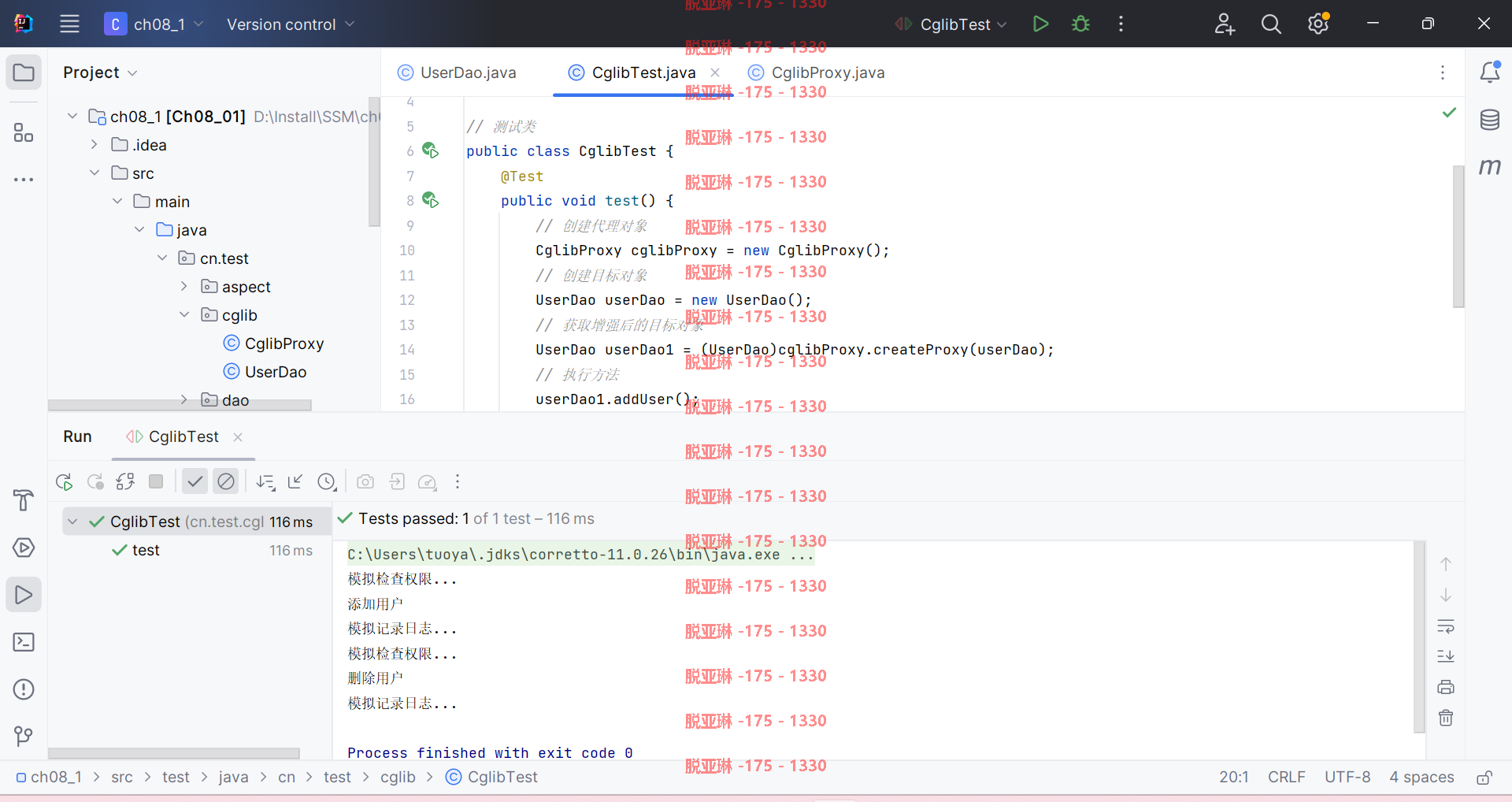Open Code With Me user icon

(x=1225, y=24)
